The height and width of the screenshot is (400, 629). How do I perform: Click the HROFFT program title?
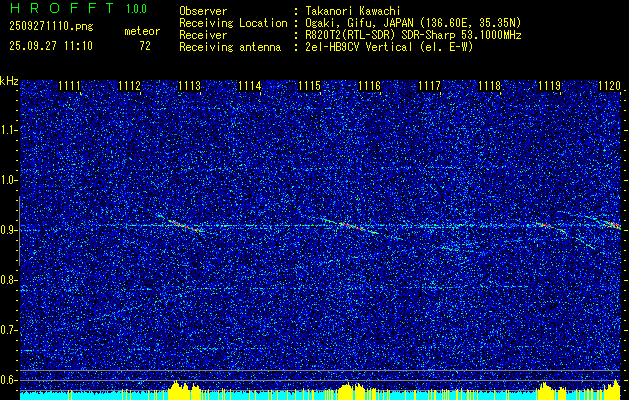[x=62, y=8]
